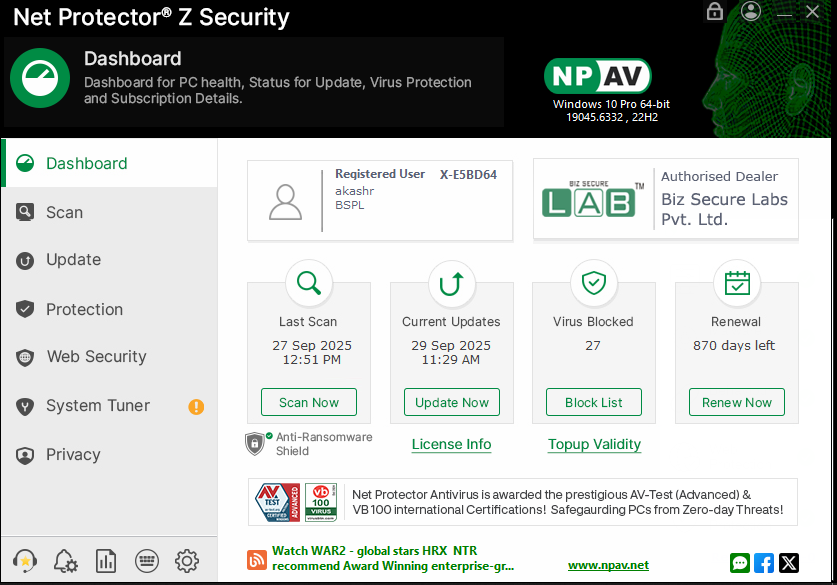Viewport: 837px width, 585px height.
Task: Click the padlock icon in the title bar
Action: click(715, 12)
